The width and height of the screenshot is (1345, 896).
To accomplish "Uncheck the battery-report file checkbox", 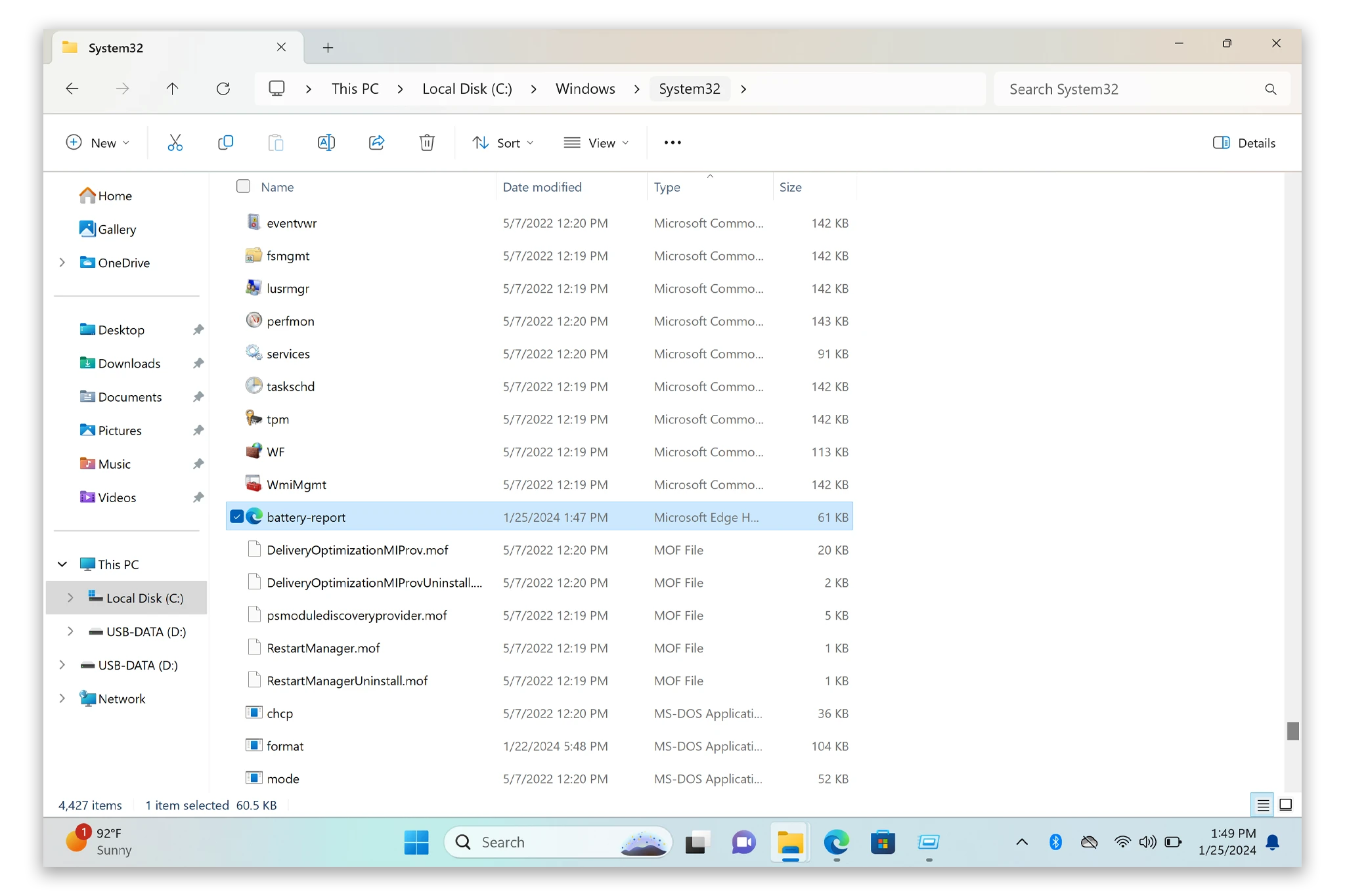I will pos(236,517).
